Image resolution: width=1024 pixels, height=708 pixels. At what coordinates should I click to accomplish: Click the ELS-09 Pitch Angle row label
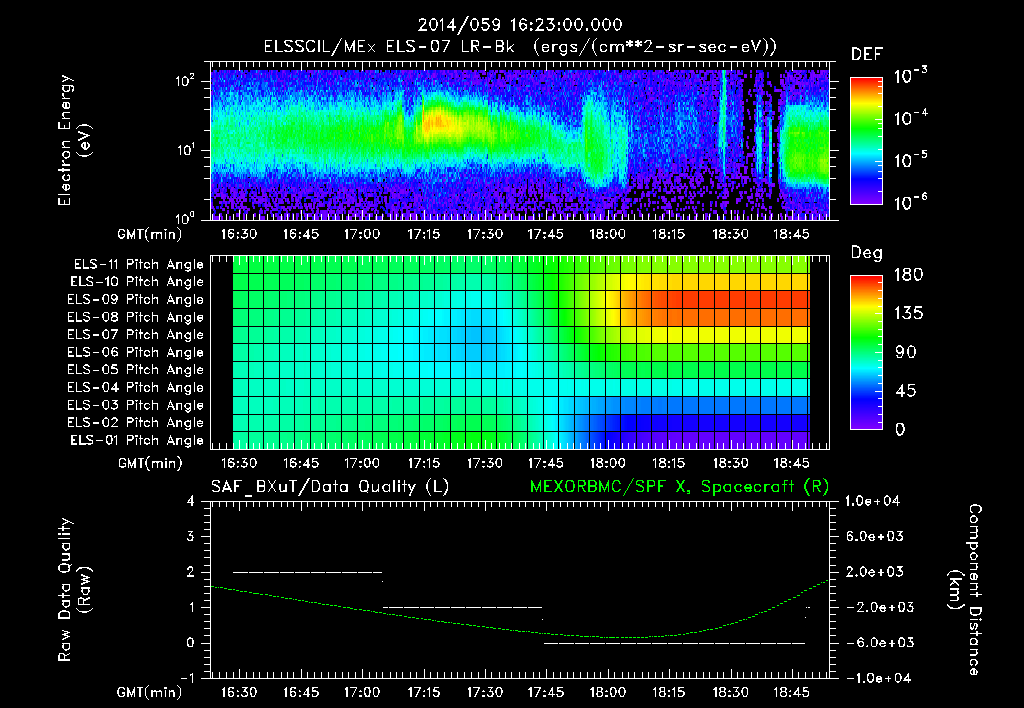135,300
